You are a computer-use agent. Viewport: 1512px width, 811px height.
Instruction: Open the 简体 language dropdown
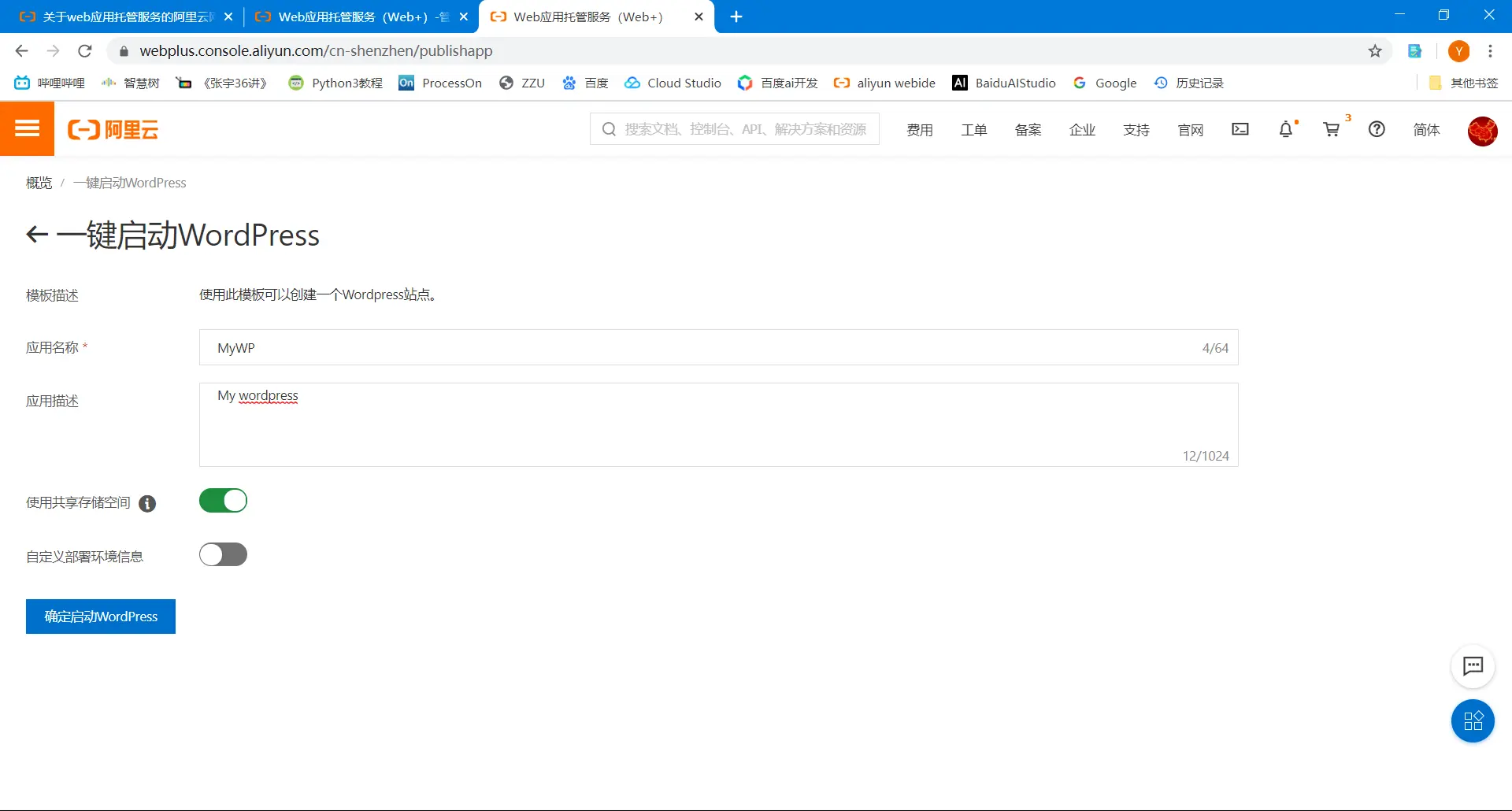coord(1426,130)
